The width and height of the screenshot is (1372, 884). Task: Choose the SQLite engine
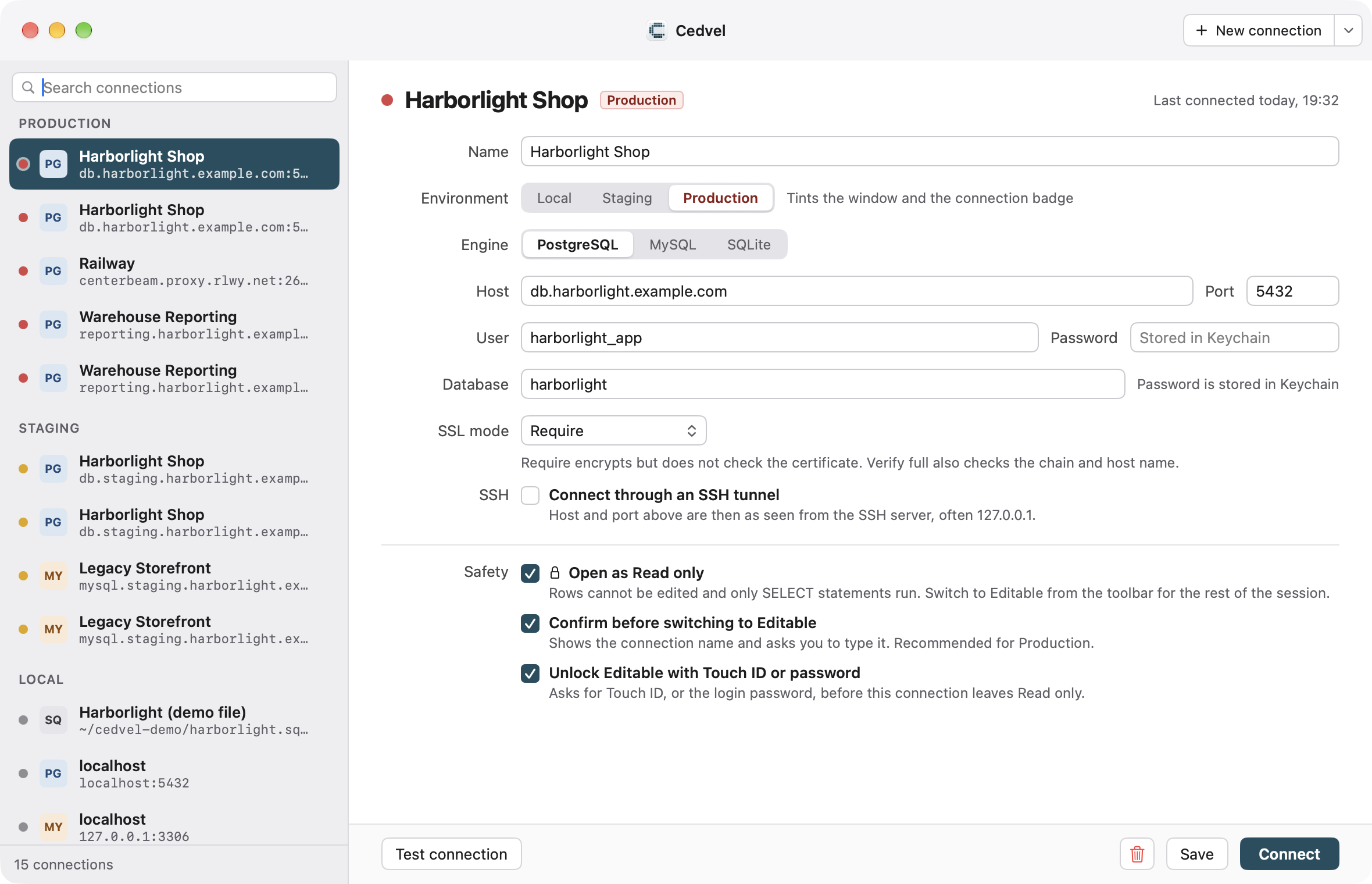[749, 244]
